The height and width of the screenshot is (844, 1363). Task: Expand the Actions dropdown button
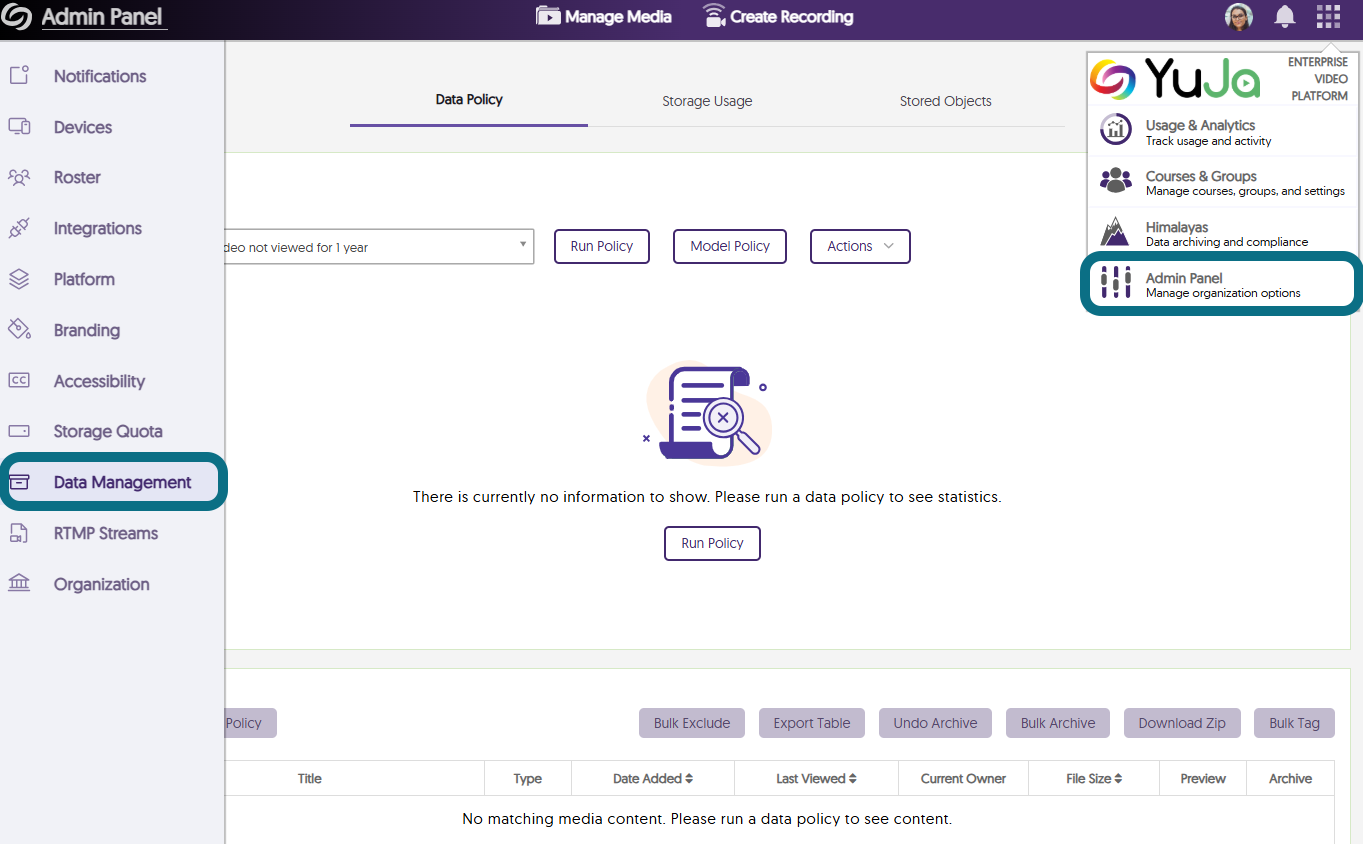859,246
